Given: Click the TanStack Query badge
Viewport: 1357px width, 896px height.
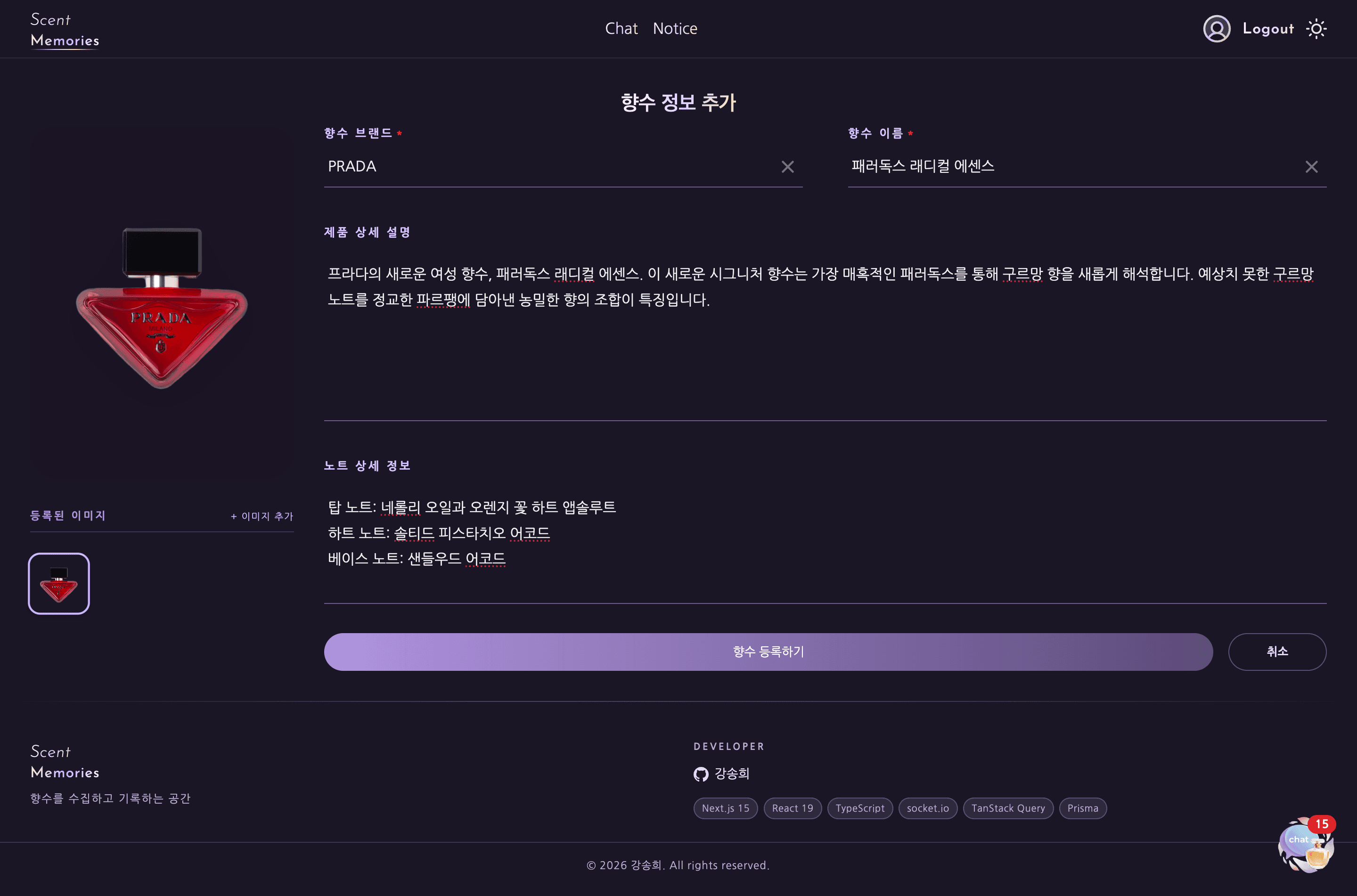Looking at the screenshot, I should tap(1008, 808).
